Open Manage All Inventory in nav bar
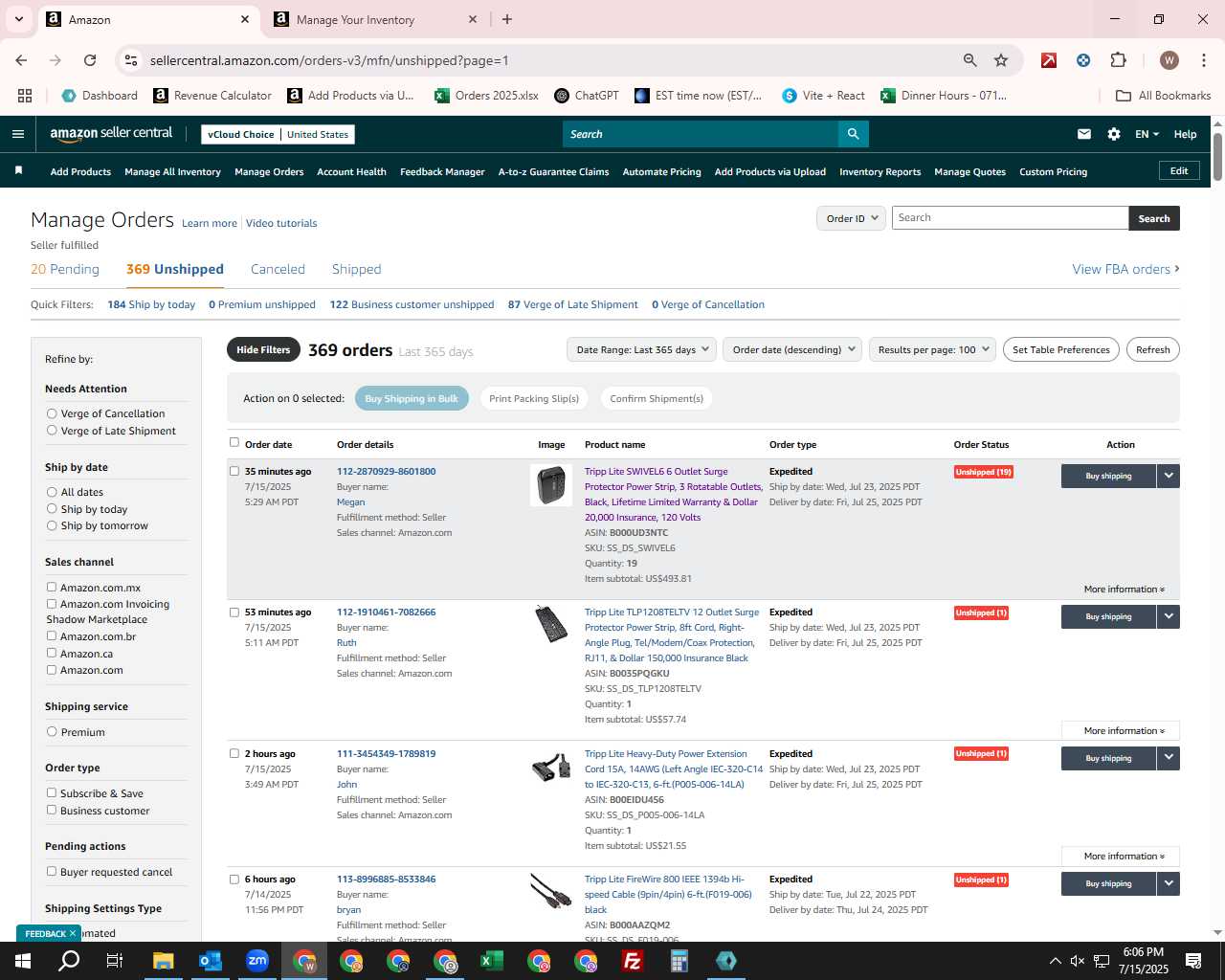This screenshot has width=1225, height=980. point(172,171)
